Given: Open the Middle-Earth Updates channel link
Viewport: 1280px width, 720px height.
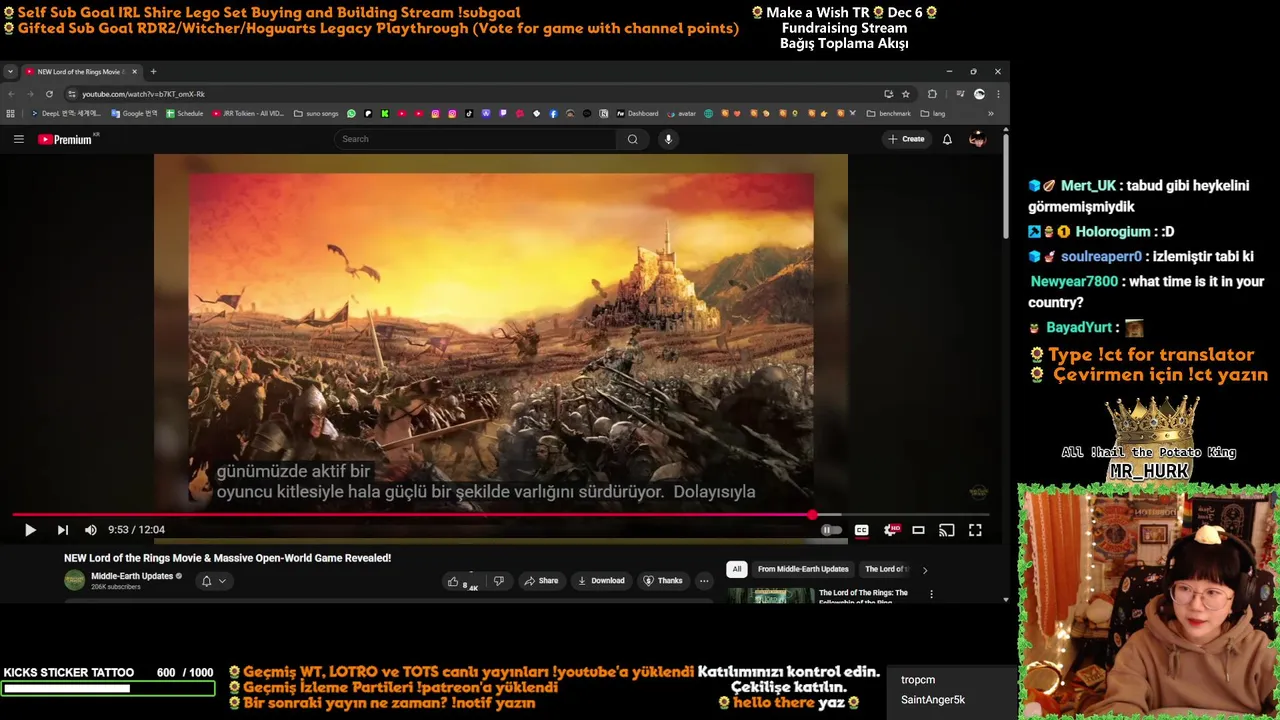Looking at the screenshot, I should (132, 576).
